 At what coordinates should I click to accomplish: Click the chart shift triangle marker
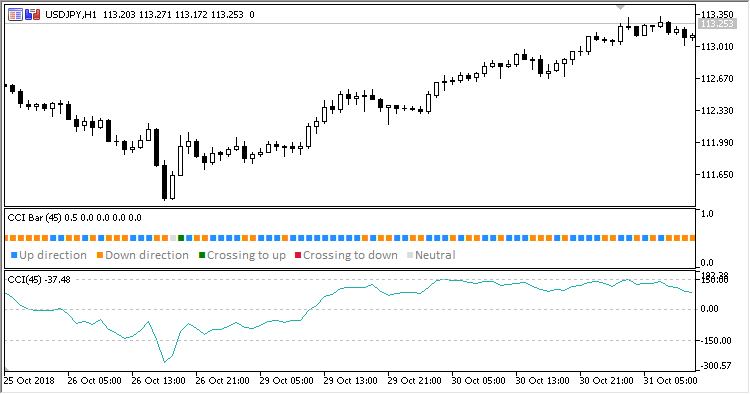coord(620,7)
